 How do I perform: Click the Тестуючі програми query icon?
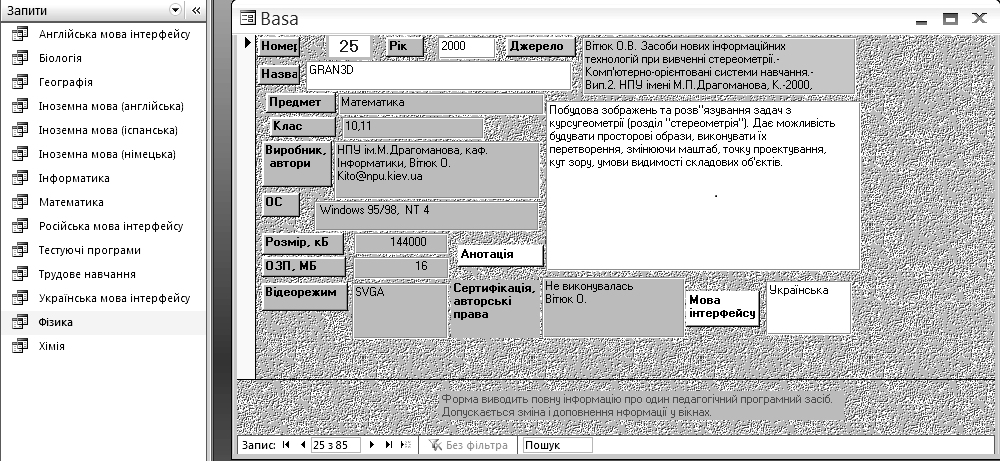tap(20, 250)
